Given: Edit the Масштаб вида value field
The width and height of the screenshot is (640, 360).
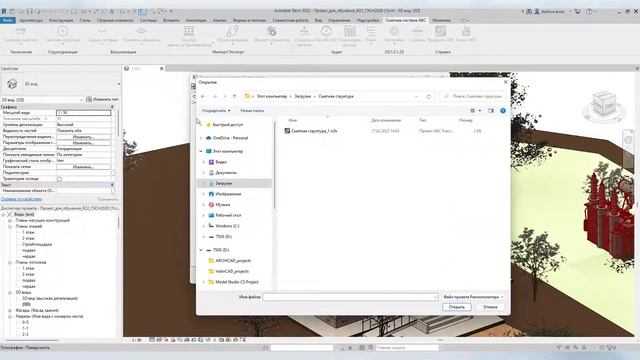Looking at the screenshot, I should (x=84, y=113).
